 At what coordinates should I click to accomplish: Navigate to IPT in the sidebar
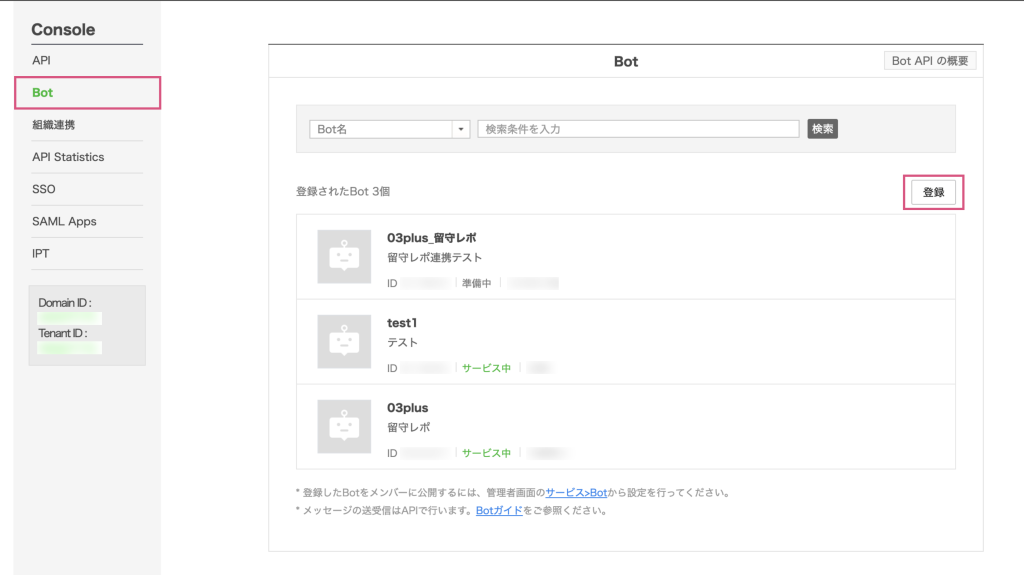41,253
